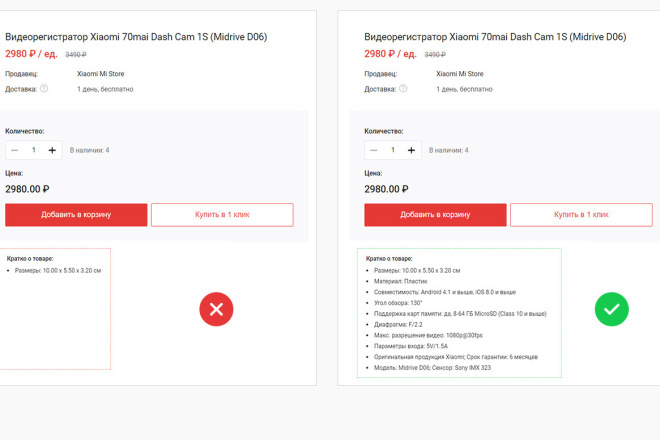Decrease quantity with minus in green-check card

(373, 150)
